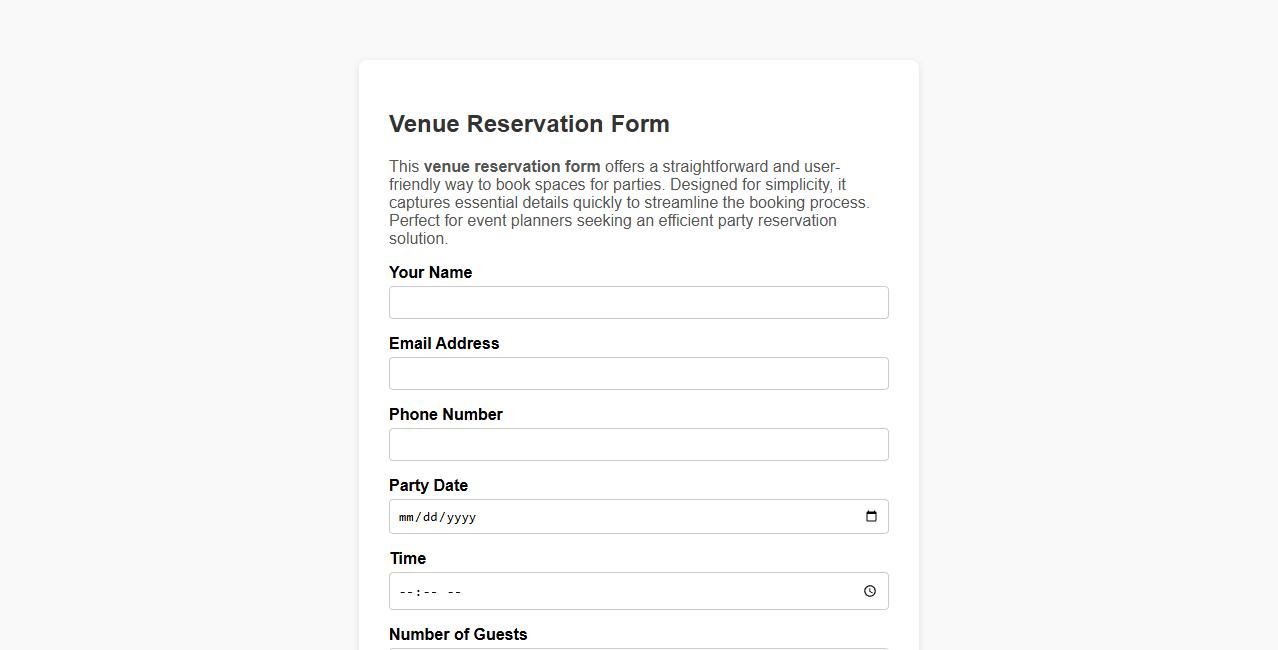The image size is (1278, 650).
Task: Click the Number of Guests label
Action: tap(458, 634)
